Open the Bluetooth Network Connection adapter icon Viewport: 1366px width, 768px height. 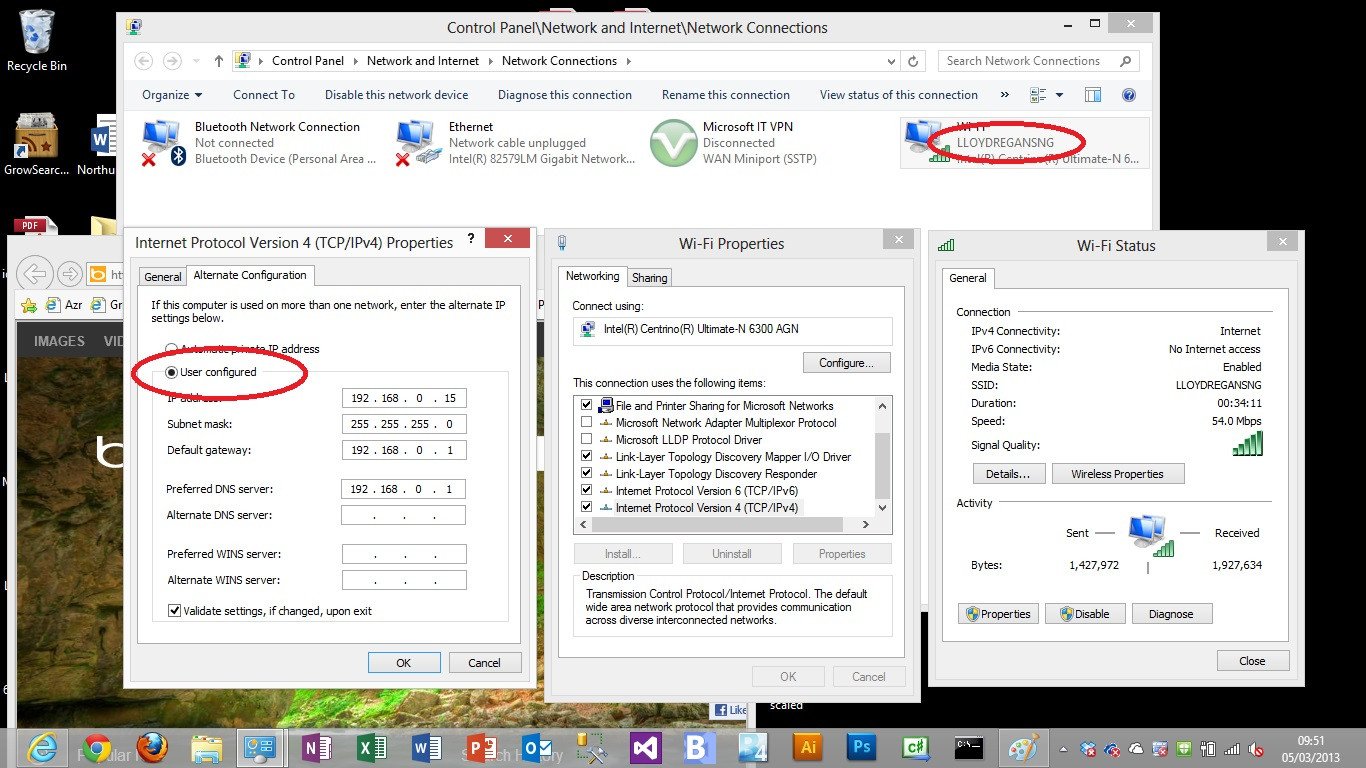(x=164, y=143)
